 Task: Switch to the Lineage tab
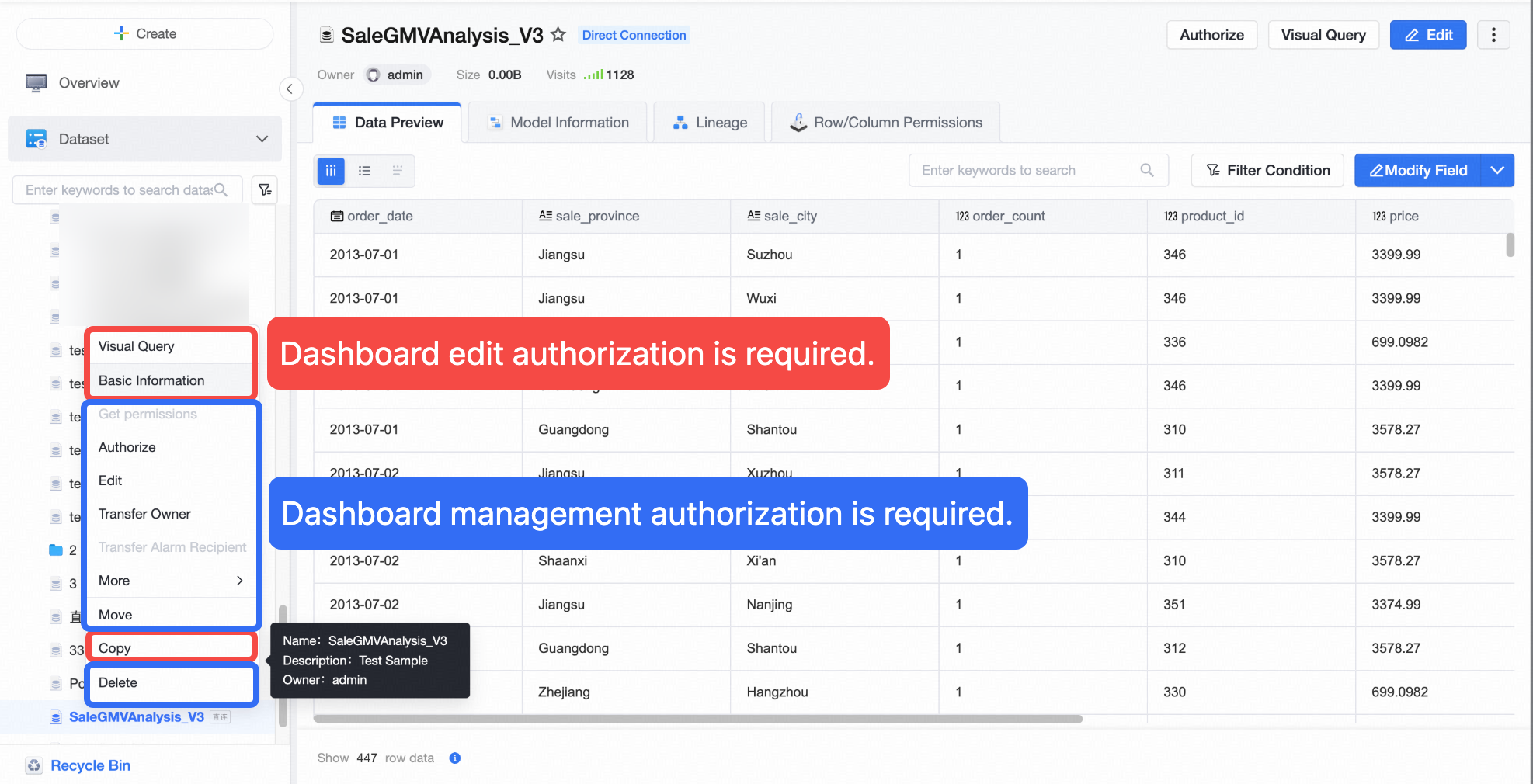tap(709, 123)
